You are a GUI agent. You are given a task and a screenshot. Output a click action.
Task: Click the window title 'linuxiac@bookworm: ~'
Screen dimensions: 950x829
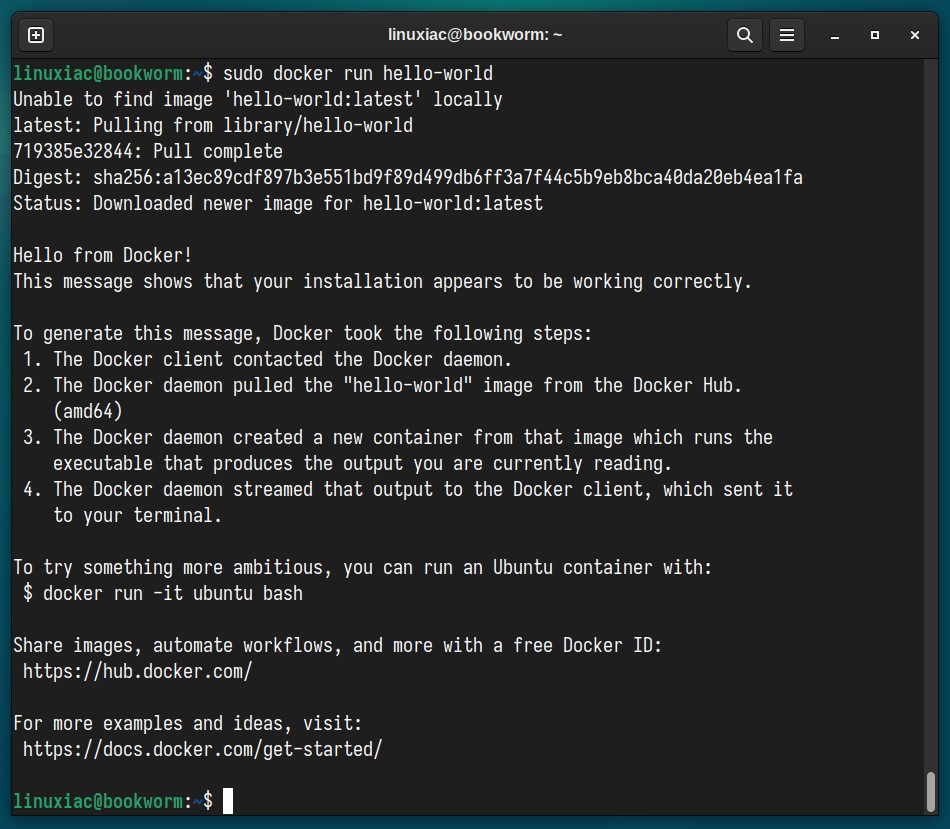[x=475, y=35]
